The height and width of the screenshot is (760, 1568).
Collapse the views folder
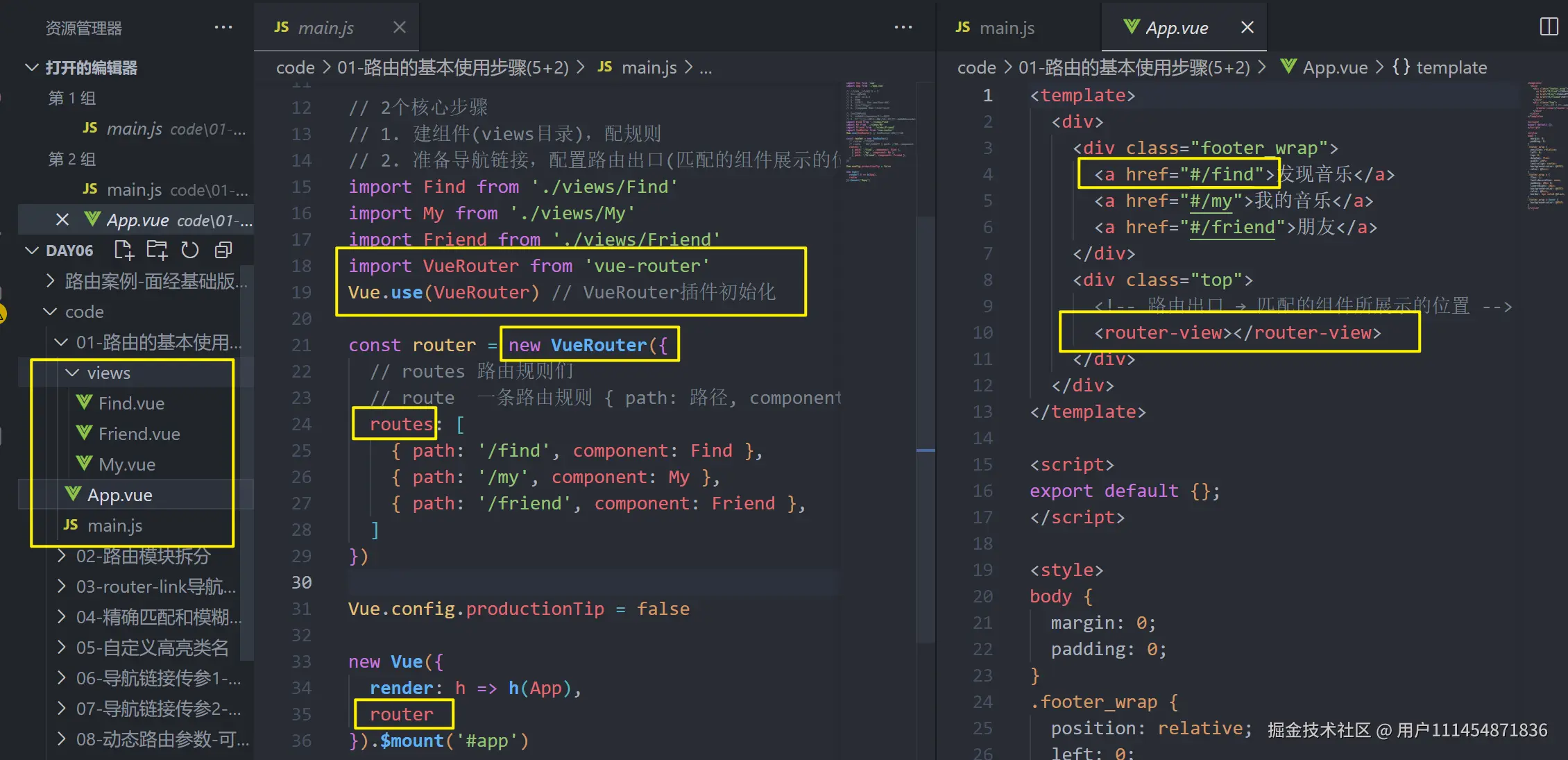[108, 373]
